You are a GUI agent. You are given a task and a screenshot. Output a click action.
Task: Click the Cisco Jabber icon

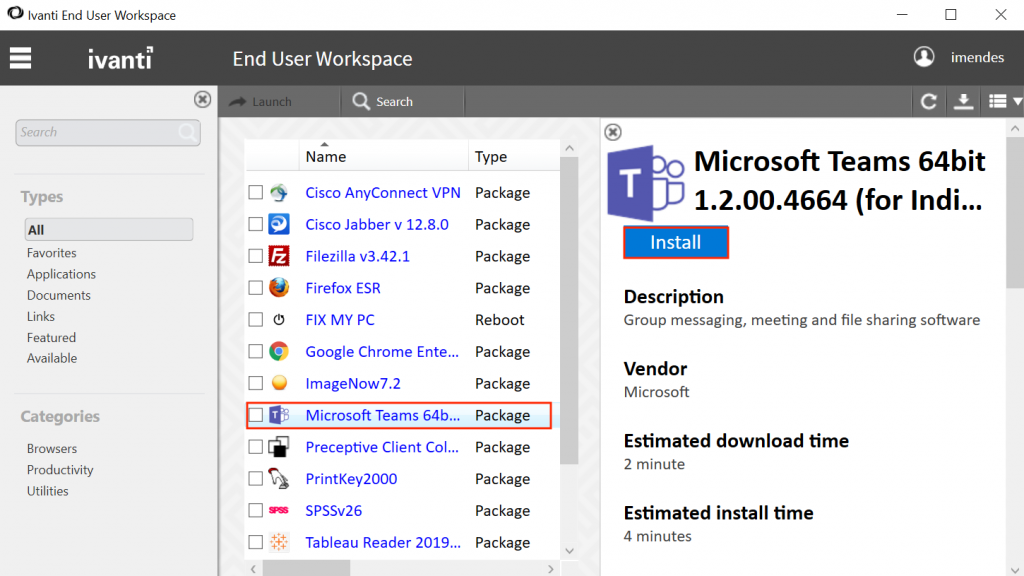point(279,225)
